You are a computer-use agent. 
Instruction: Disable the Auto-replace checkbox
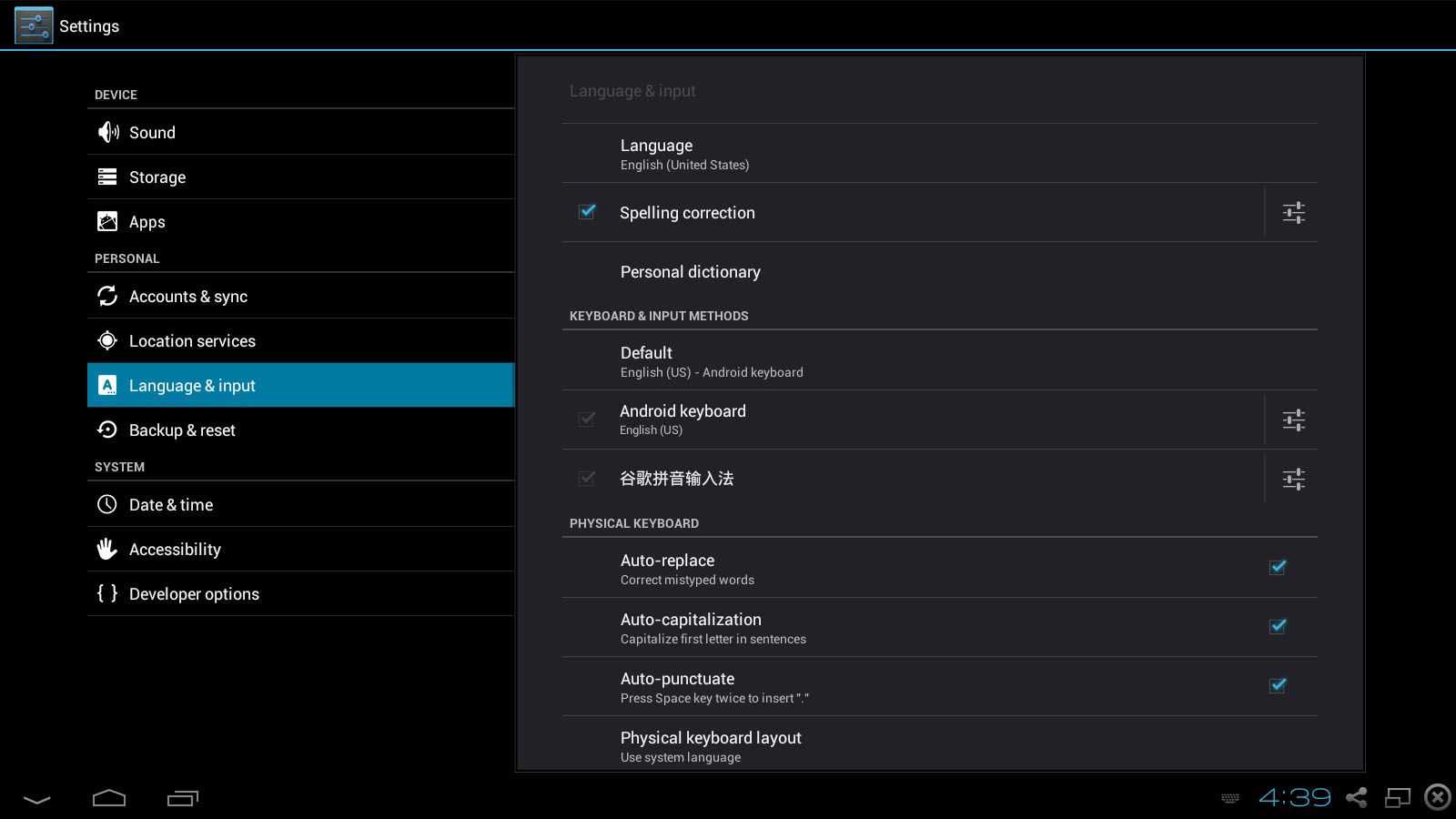[x=1278, y=567]
